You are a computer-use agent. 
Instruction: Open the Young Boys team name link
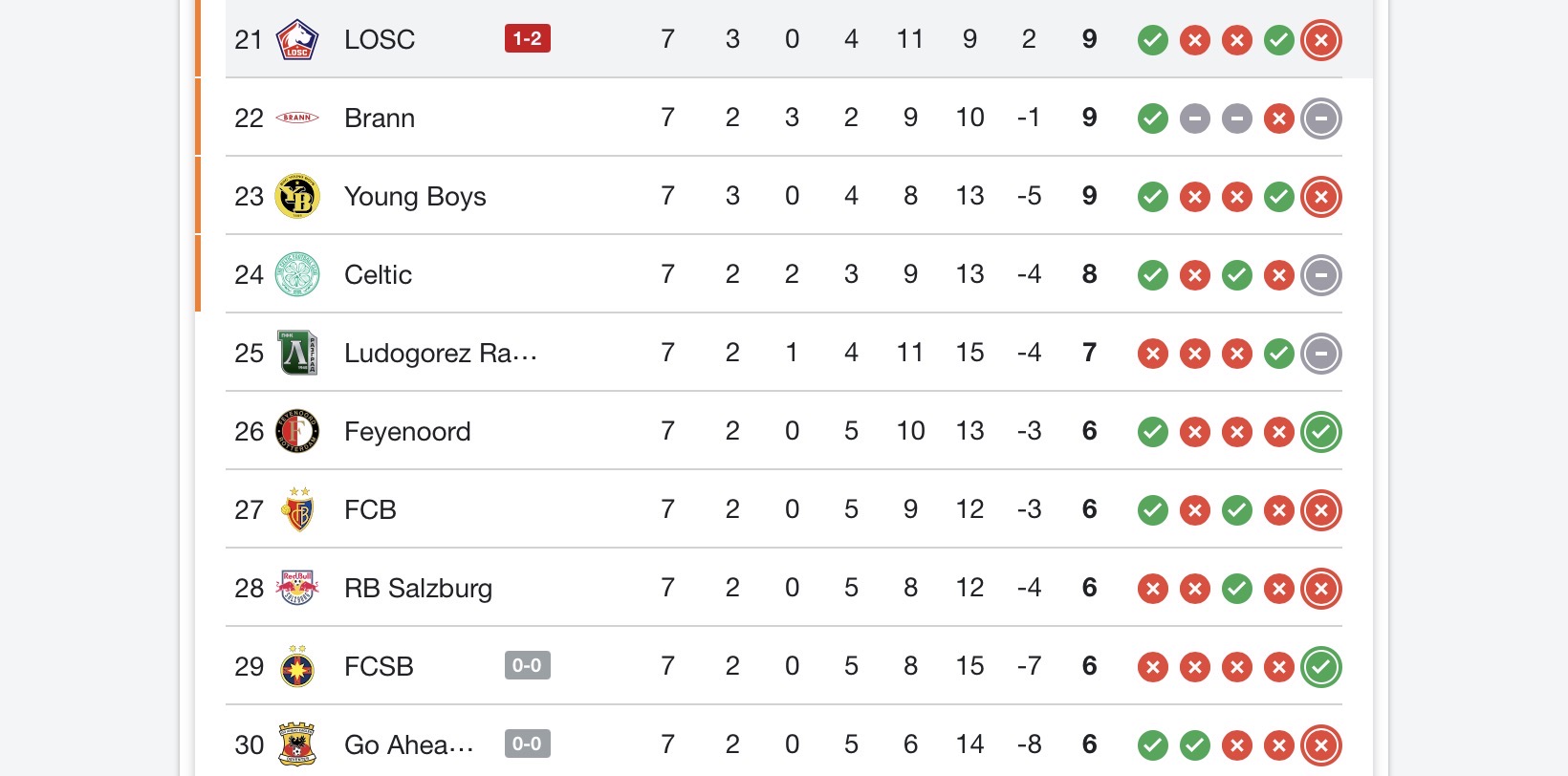[x=415, y=197]
